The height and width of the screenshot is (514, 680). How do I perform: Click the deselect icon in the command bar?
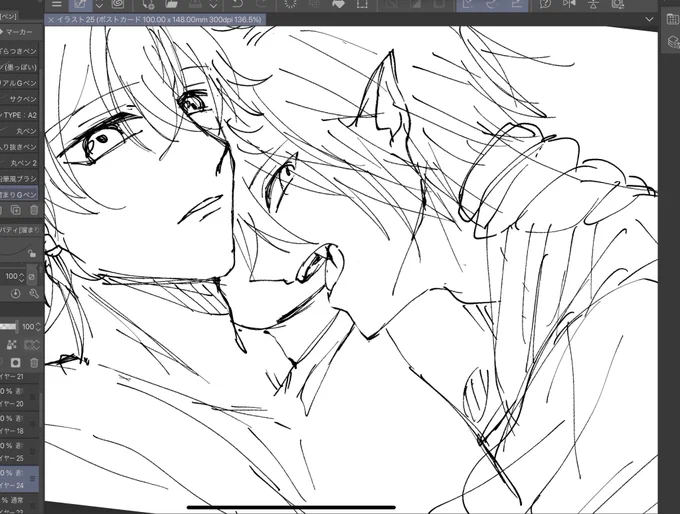click(x=392, y=4)
